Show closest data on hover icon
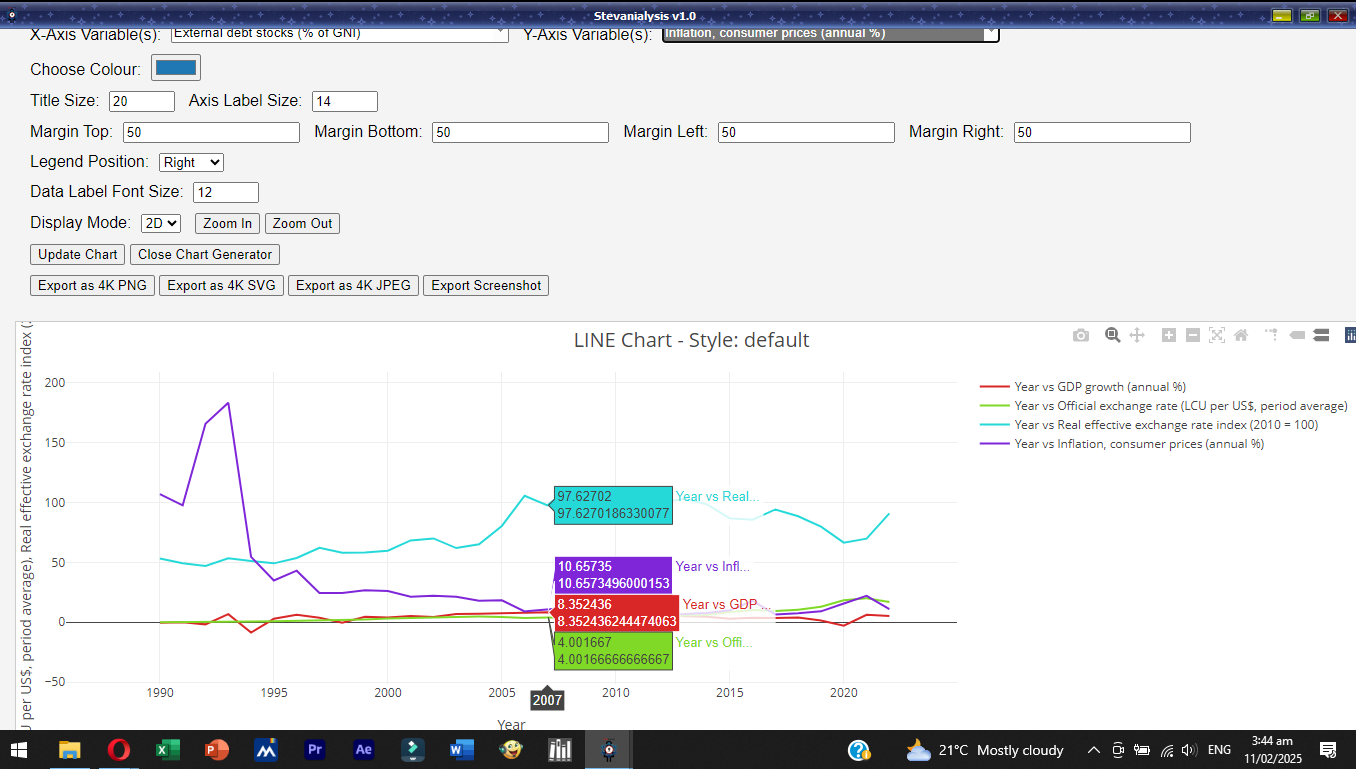Image resolution: width=1356 pixels, height=769 pixels. tap(1297, 335)
